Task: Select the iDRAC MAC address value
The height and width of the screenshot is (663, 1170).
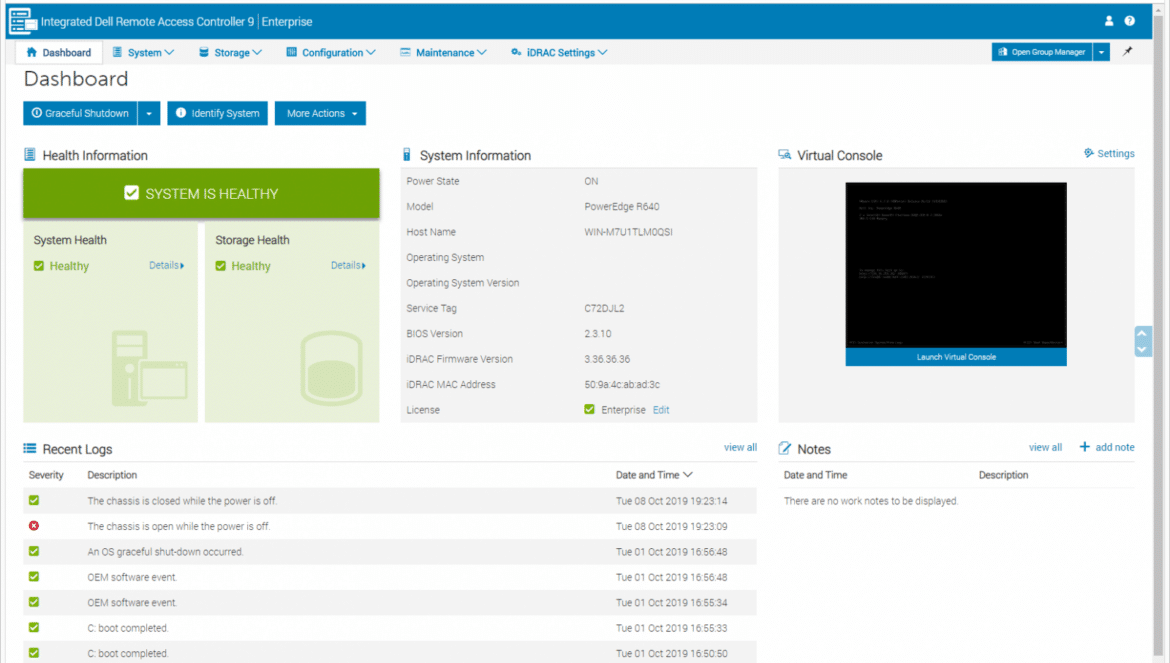Action: pos(622,384)
